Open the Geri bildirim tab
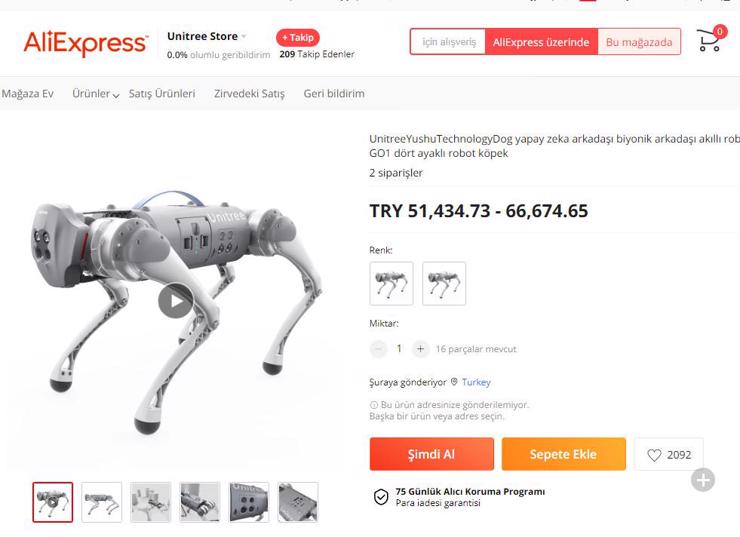Image resolution: width=740 pixels, height=537 pixels. 334,93
